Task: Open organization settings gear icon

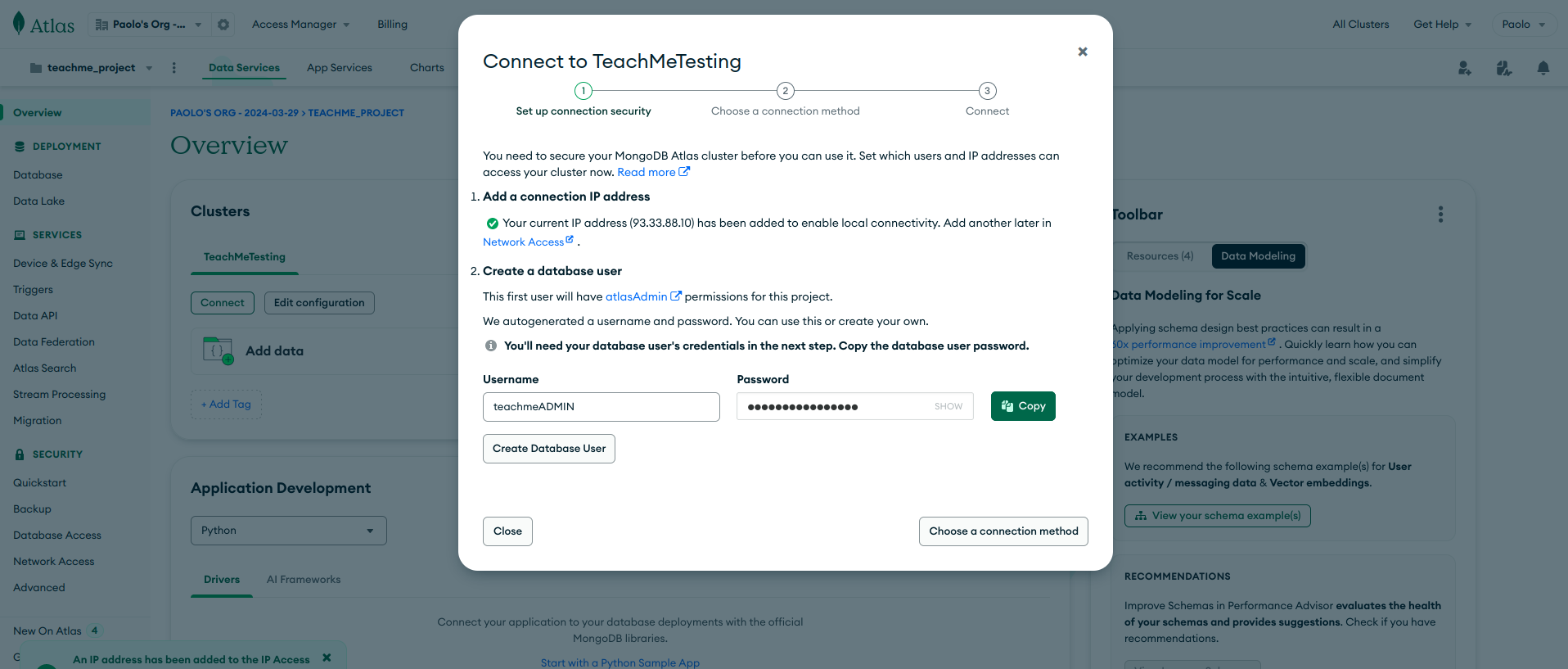Action: (223, 25)
